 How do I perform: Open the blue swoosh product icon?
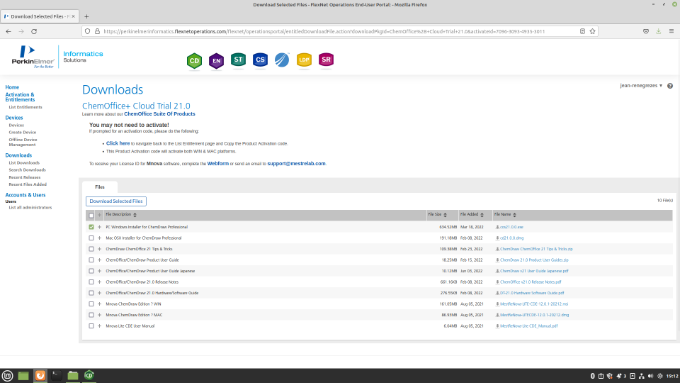pos(282,60)
